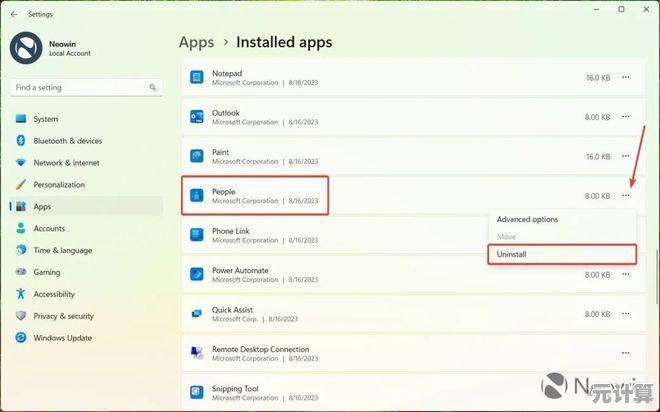Select Advanced options in context menu
The height and width of the screenshot is (412, 660).
[528, 219]
